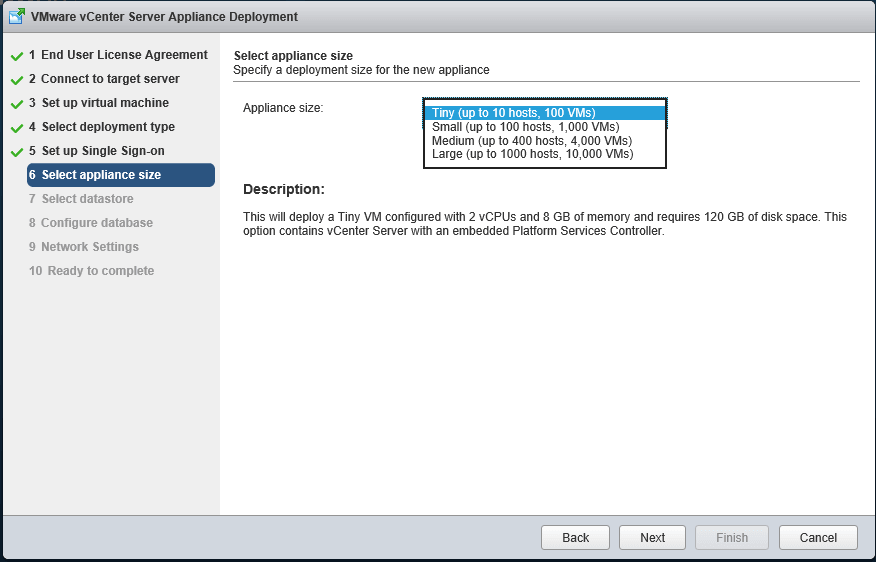Go to step 1 End User License Agreement
The width and height of the screenshot is (876, 562).
118,55
